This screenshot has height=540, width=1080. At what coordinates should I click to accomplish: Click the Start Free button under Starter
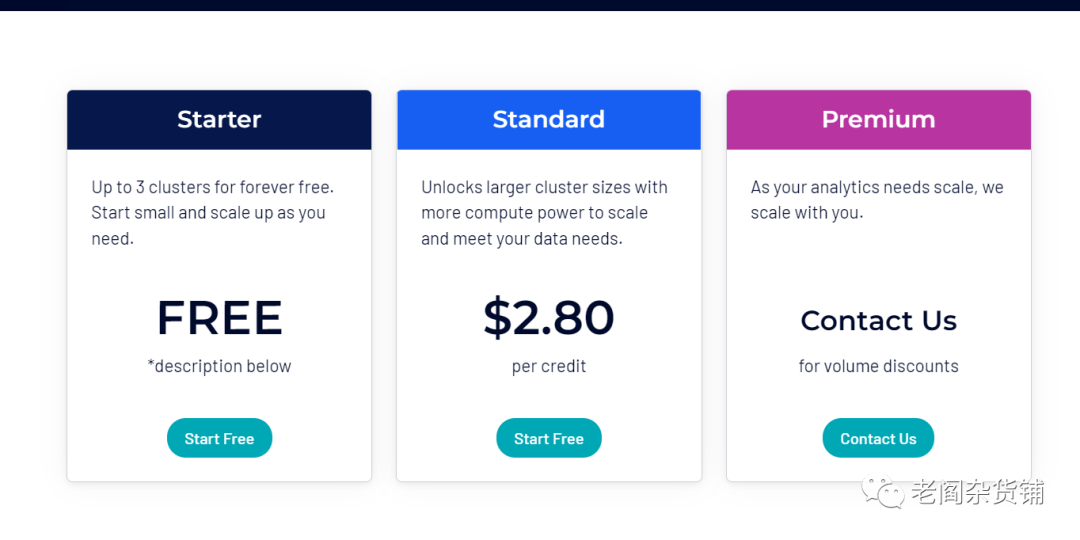[x=219, y=438]
